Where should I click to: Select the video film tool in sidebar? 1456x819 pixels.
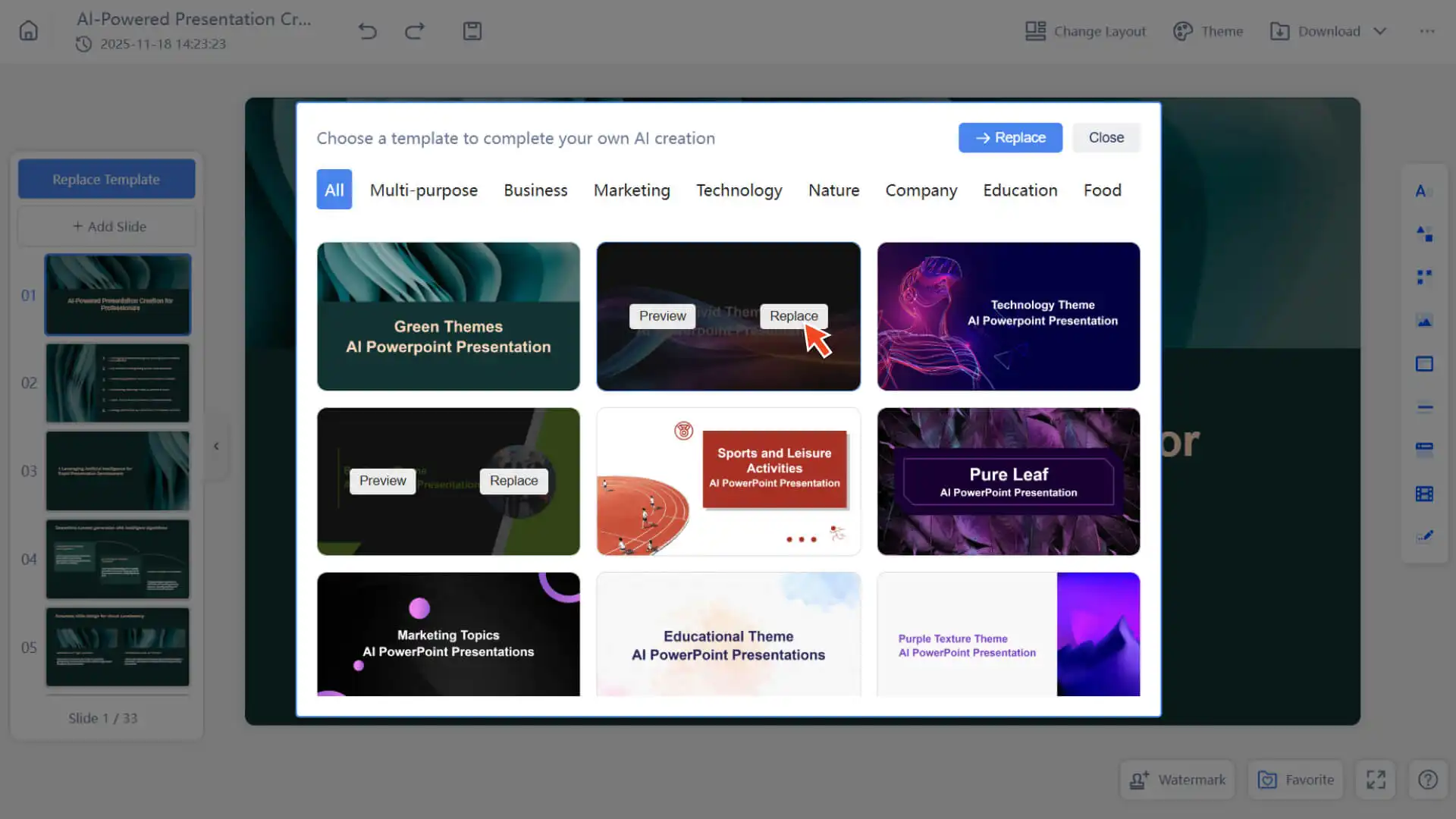[x=1424, y=494]
